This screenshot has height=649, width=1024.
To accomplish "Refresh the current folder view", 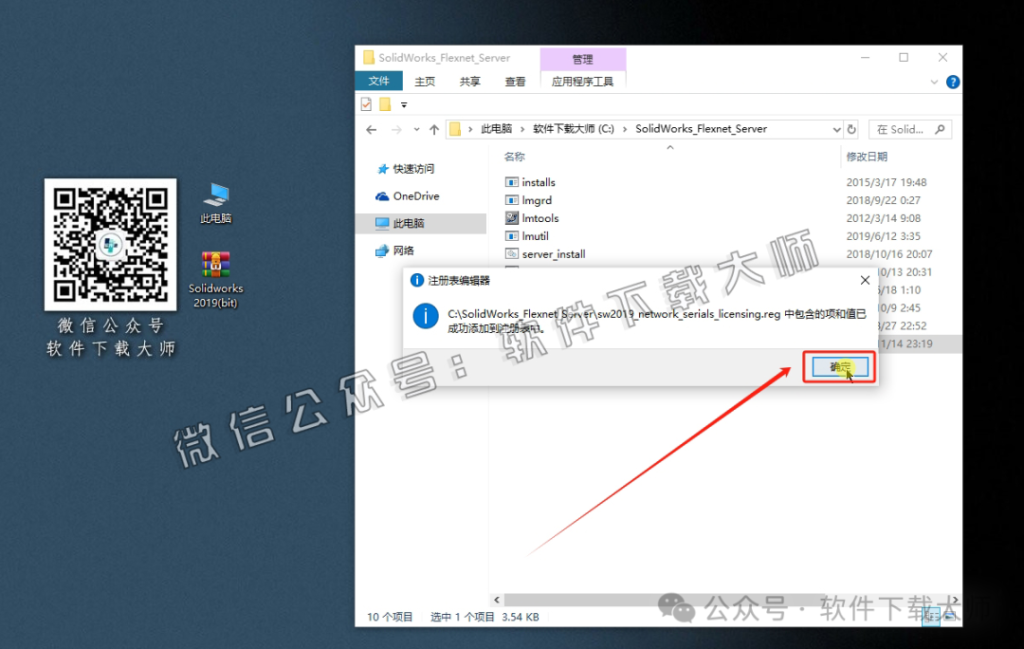I will 851,129.
